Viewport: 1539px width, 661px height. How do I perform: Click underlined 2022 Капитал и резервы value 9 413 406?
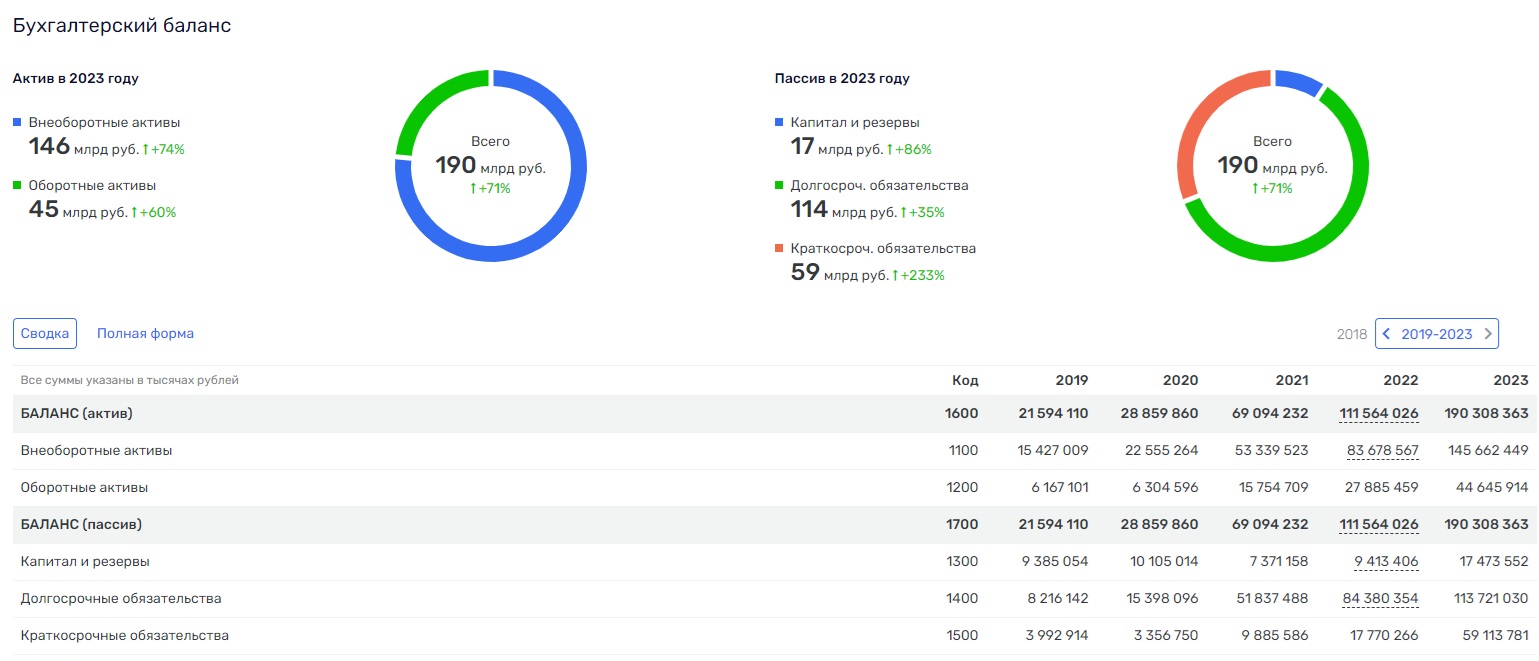pos(1386,561)
